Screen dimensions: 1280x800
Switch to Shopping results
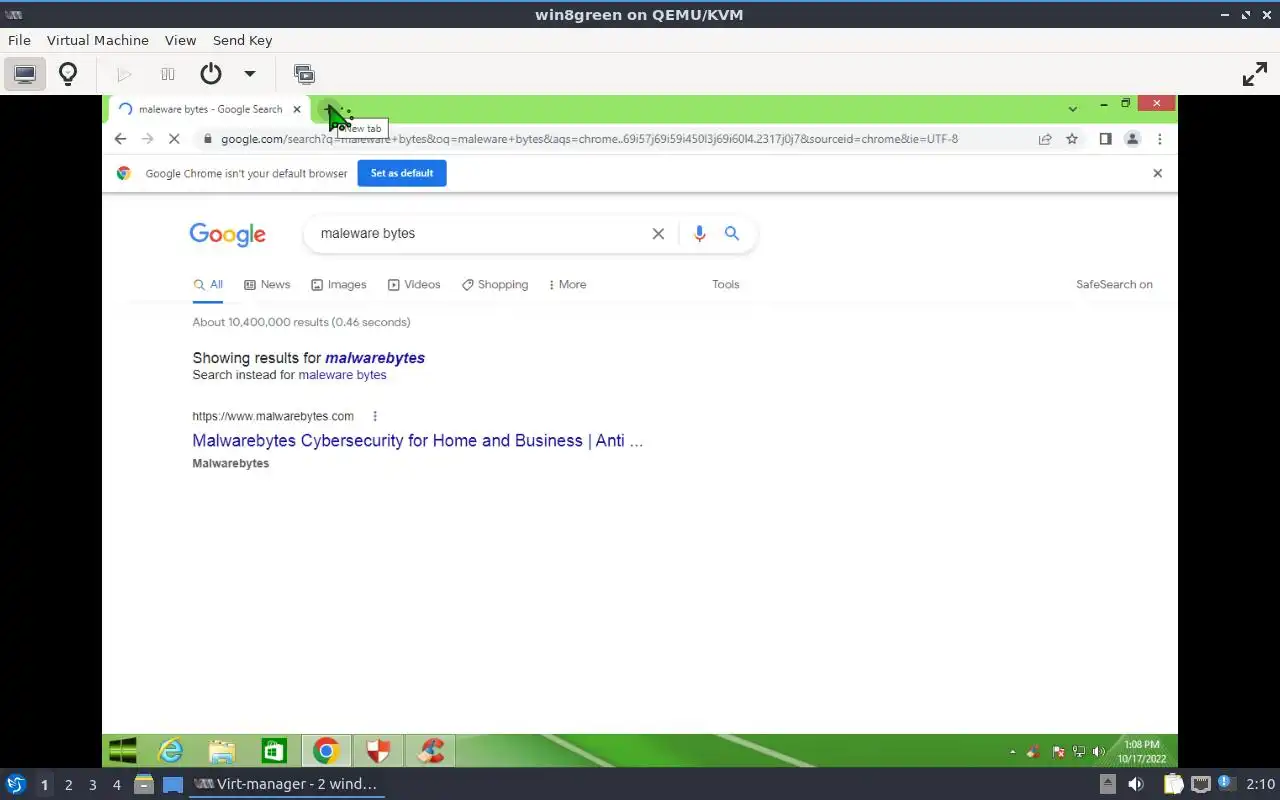[x=495, y=285]
